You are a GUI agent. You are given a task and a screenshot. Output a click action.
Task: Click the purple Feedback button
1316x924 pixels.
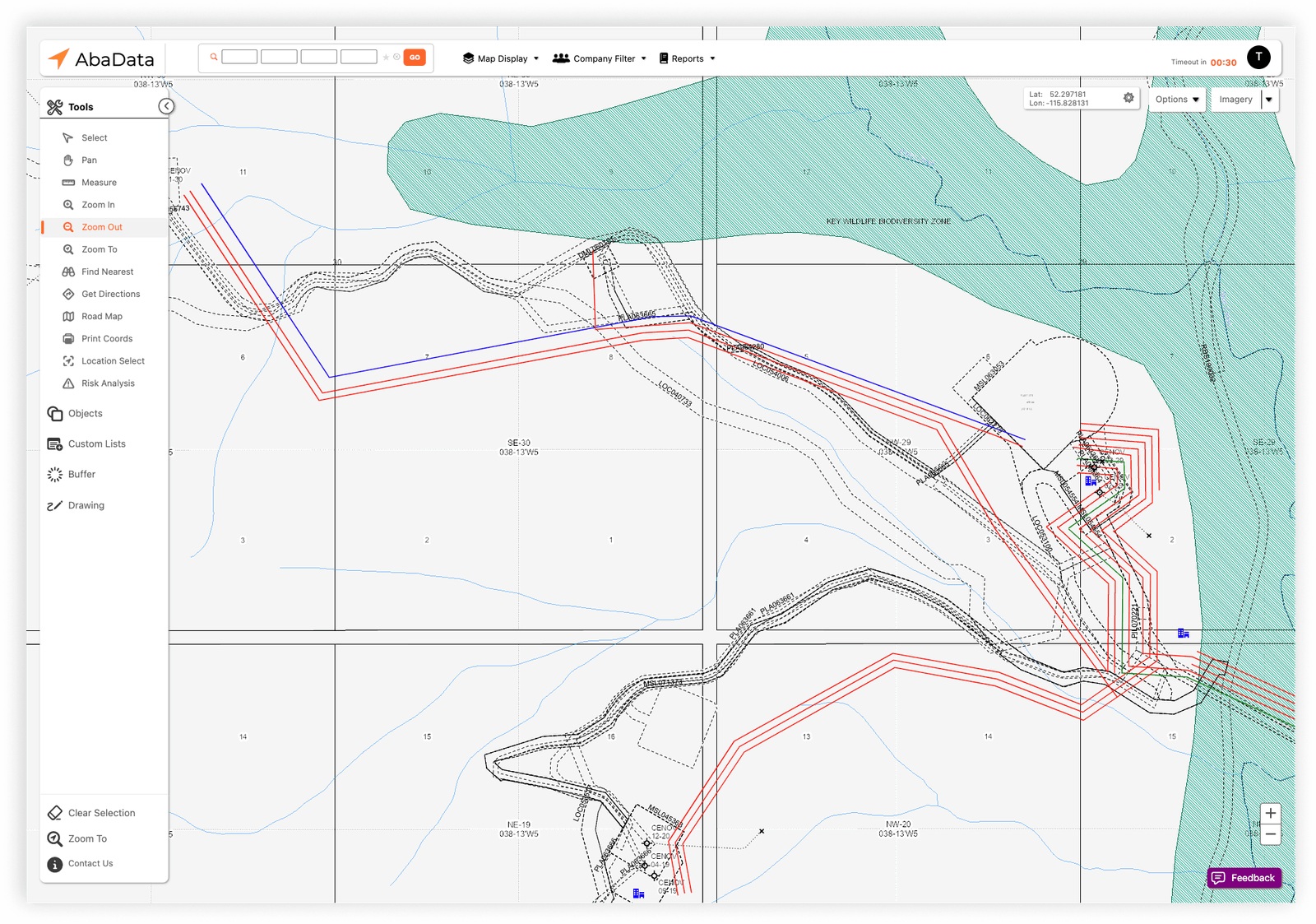(x=1244, y=878)
